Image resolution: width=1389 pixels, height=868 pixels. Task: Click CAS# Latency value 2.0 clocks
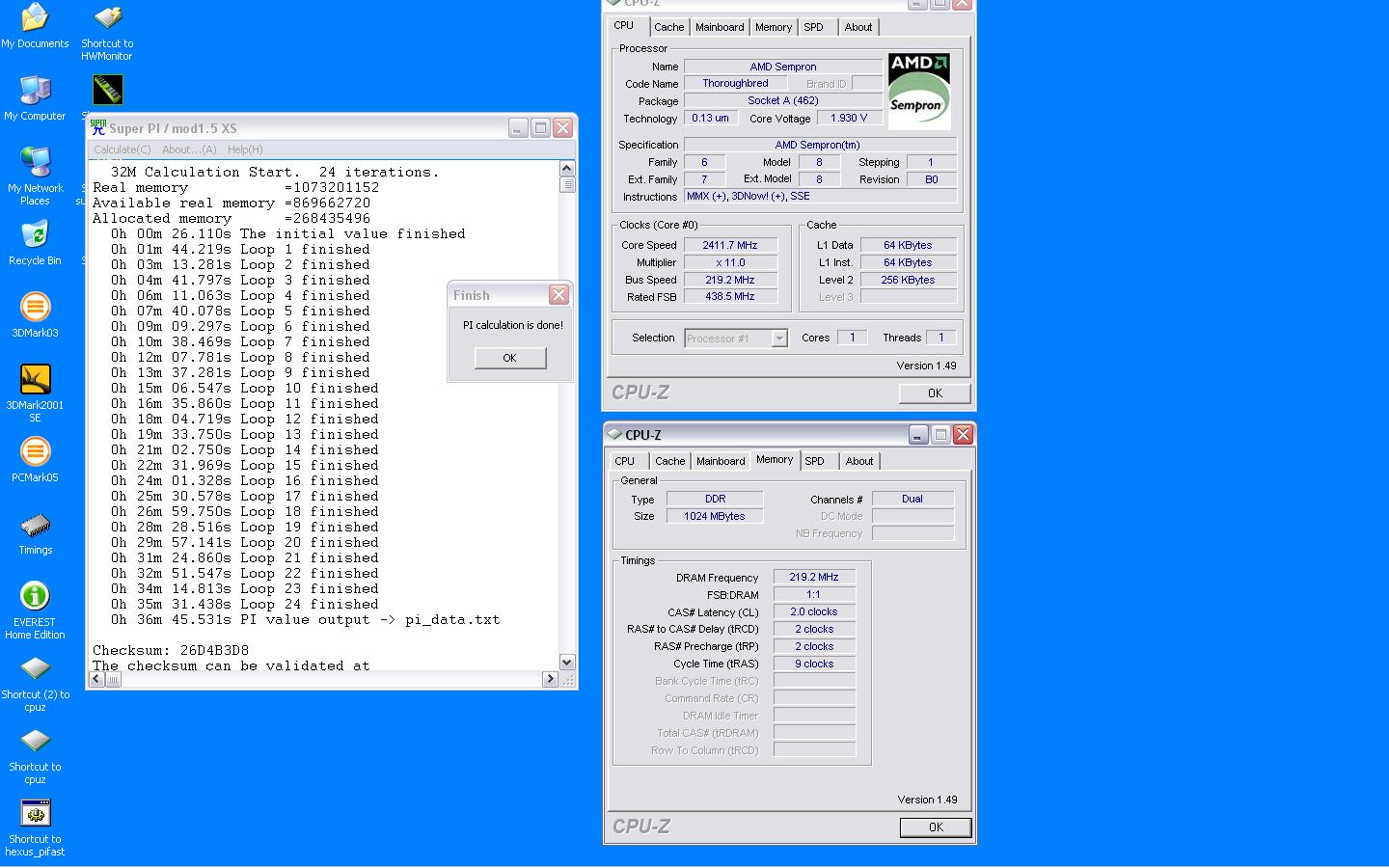[815, 611]
